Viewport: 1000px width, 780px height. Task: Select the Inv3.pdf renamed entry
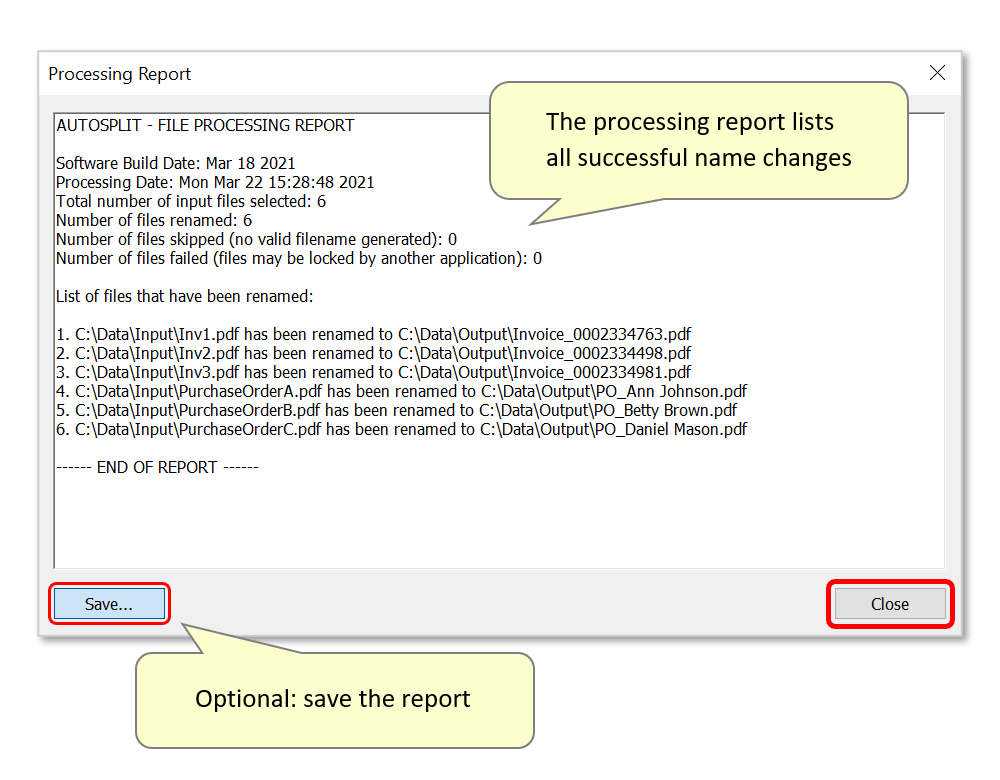coord(374,372)
